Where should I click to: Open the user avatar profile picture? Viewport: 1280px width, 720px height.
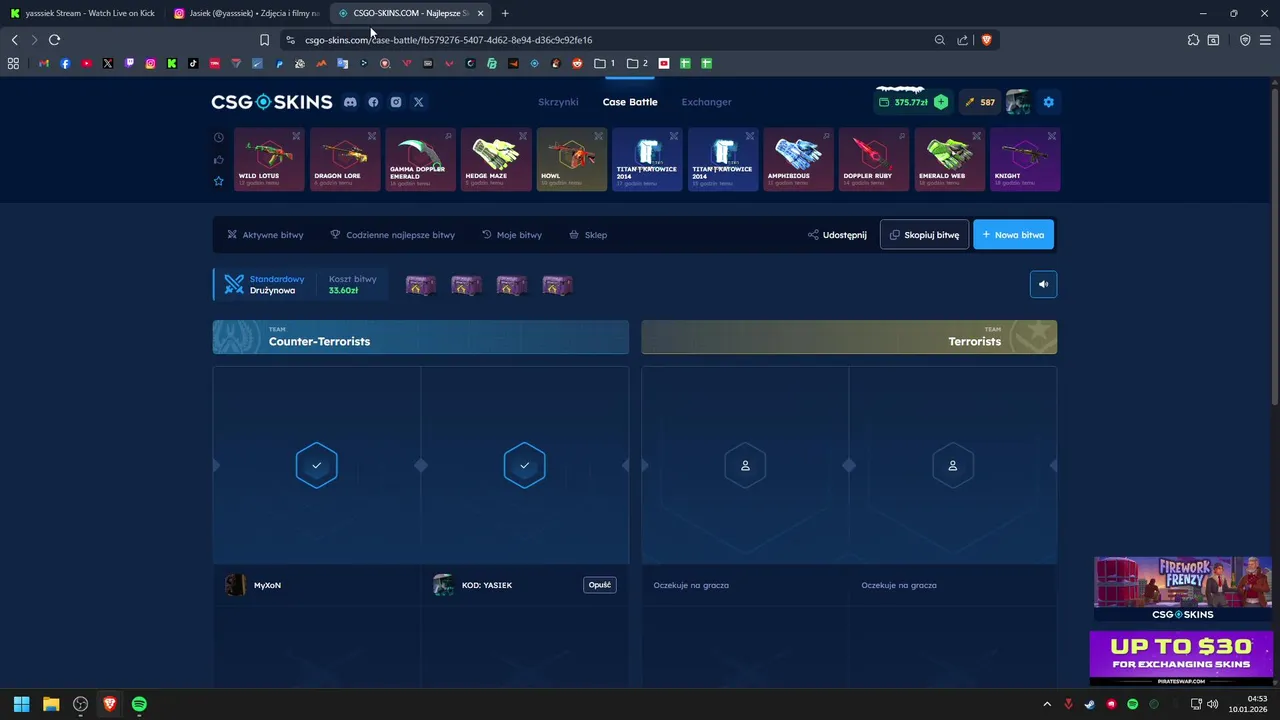click(x=1018, y=102)
